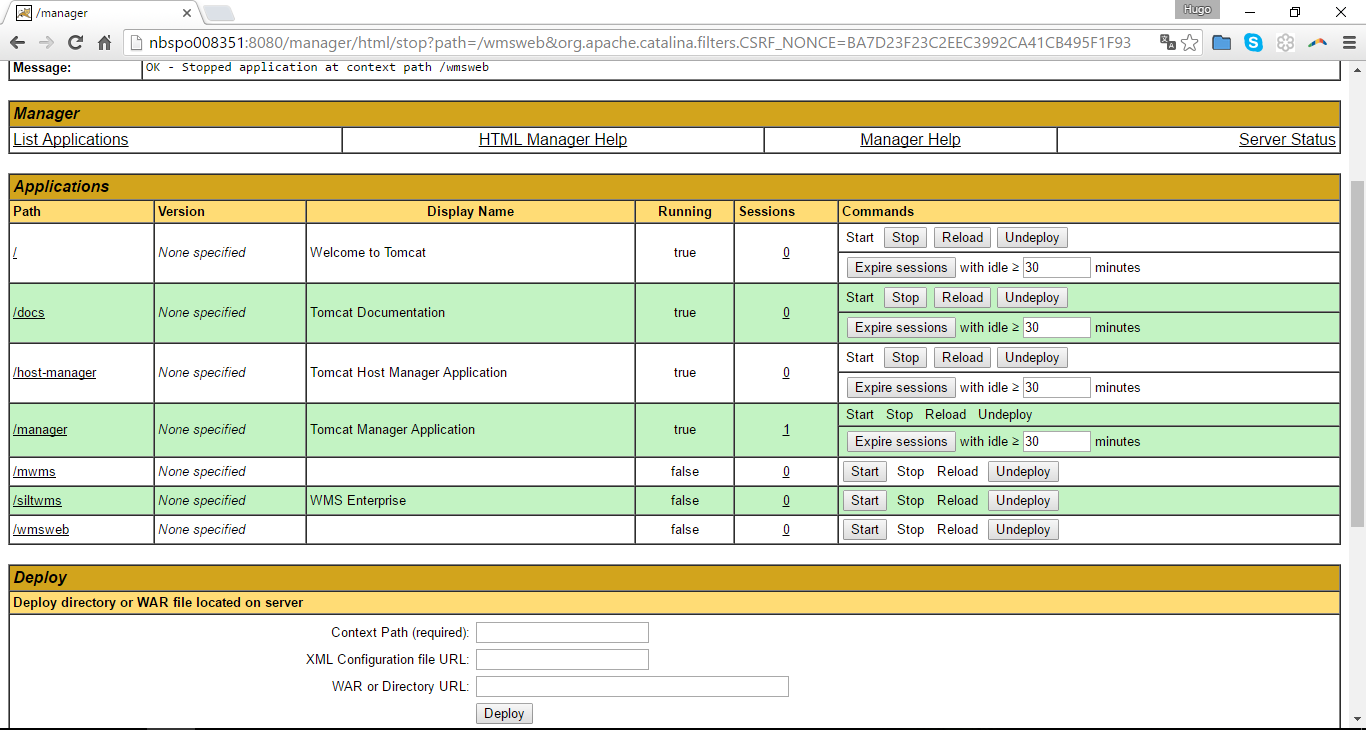
Task: Click the browser forward arrow
Action: pos(46,42)
